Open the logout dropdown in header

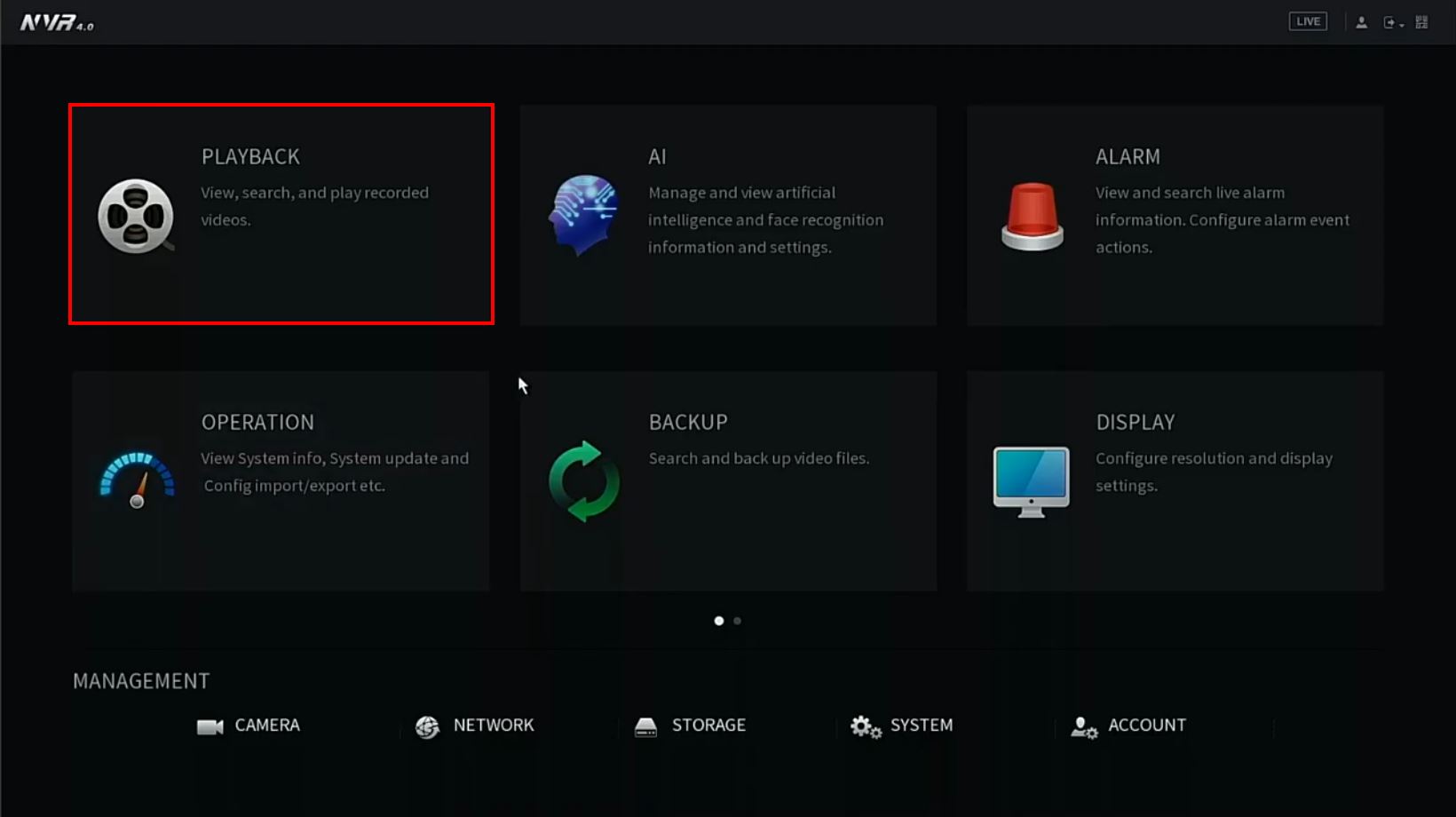pos(1393,22)
